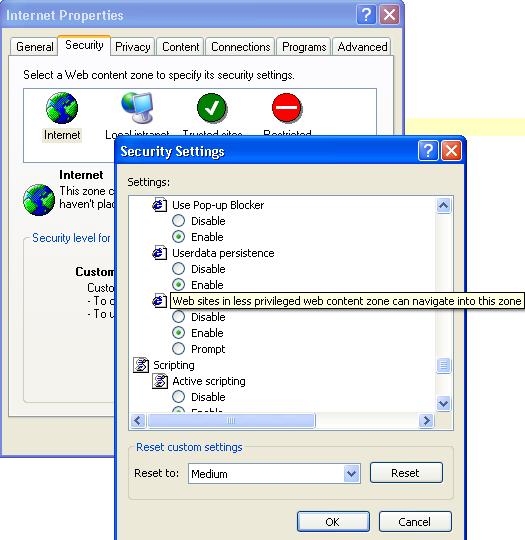Viewport: 525px width, 540px height.
Task: Click the vertical scrollbar thumb in settings list
Action: click(443, 365)
